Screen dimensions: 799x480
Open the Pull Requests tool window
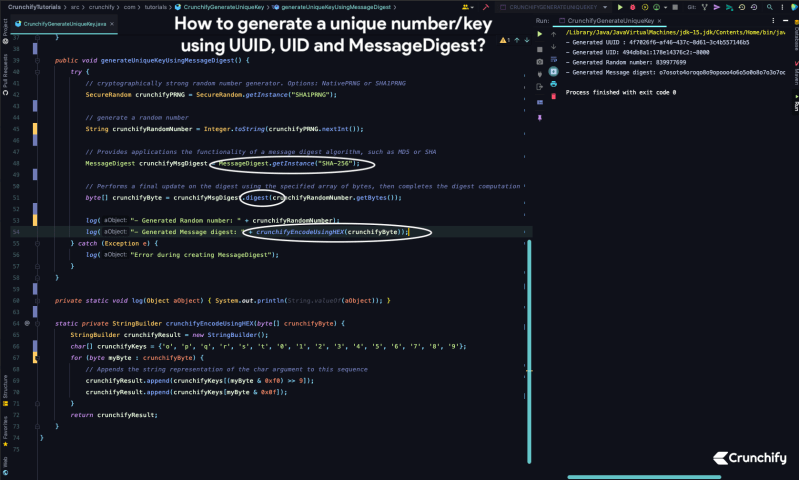tap(5, 75)
